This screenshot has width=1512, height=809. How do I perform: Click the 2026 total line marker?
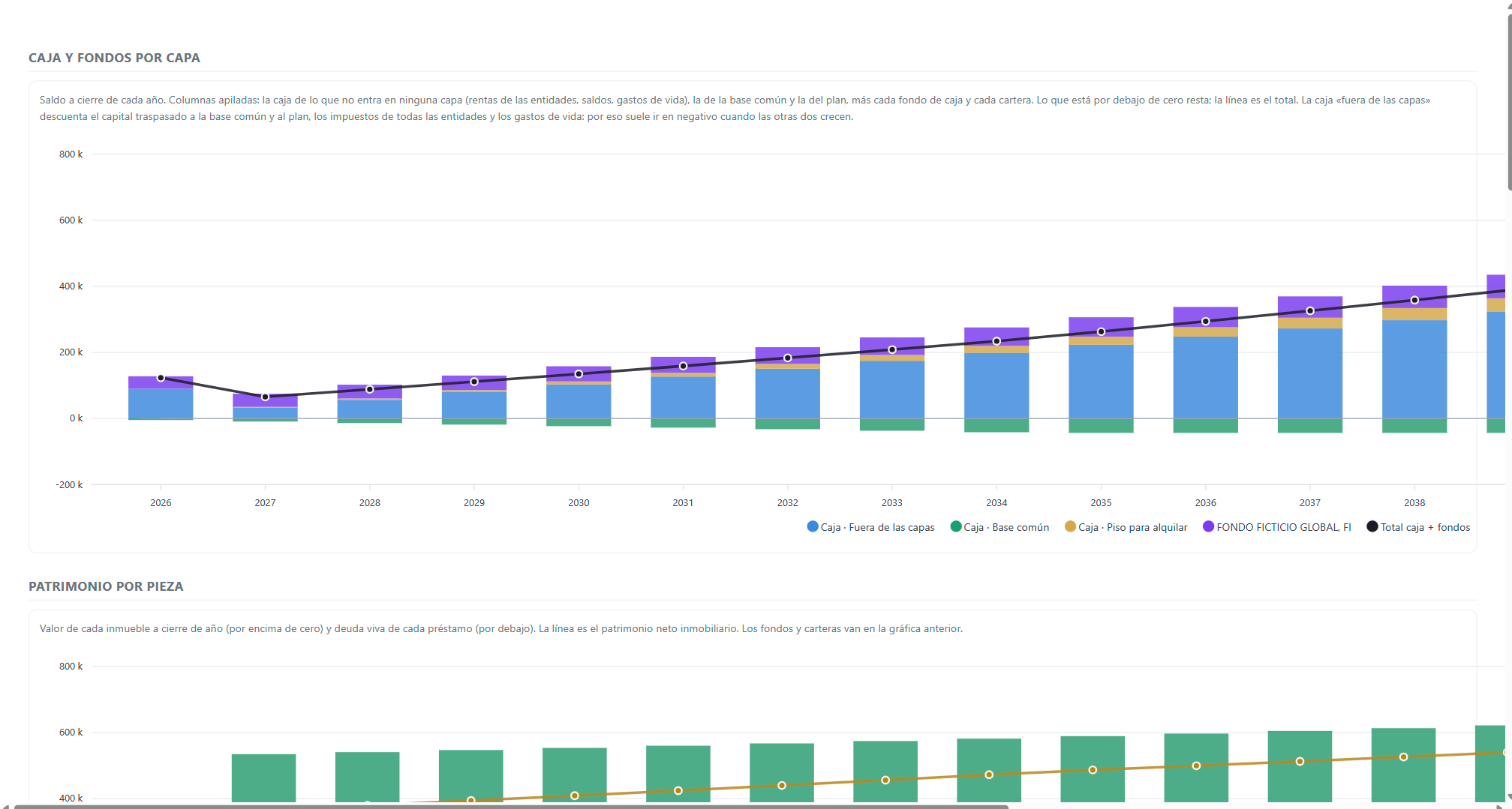pyautogui.click(x=161, y=378)
